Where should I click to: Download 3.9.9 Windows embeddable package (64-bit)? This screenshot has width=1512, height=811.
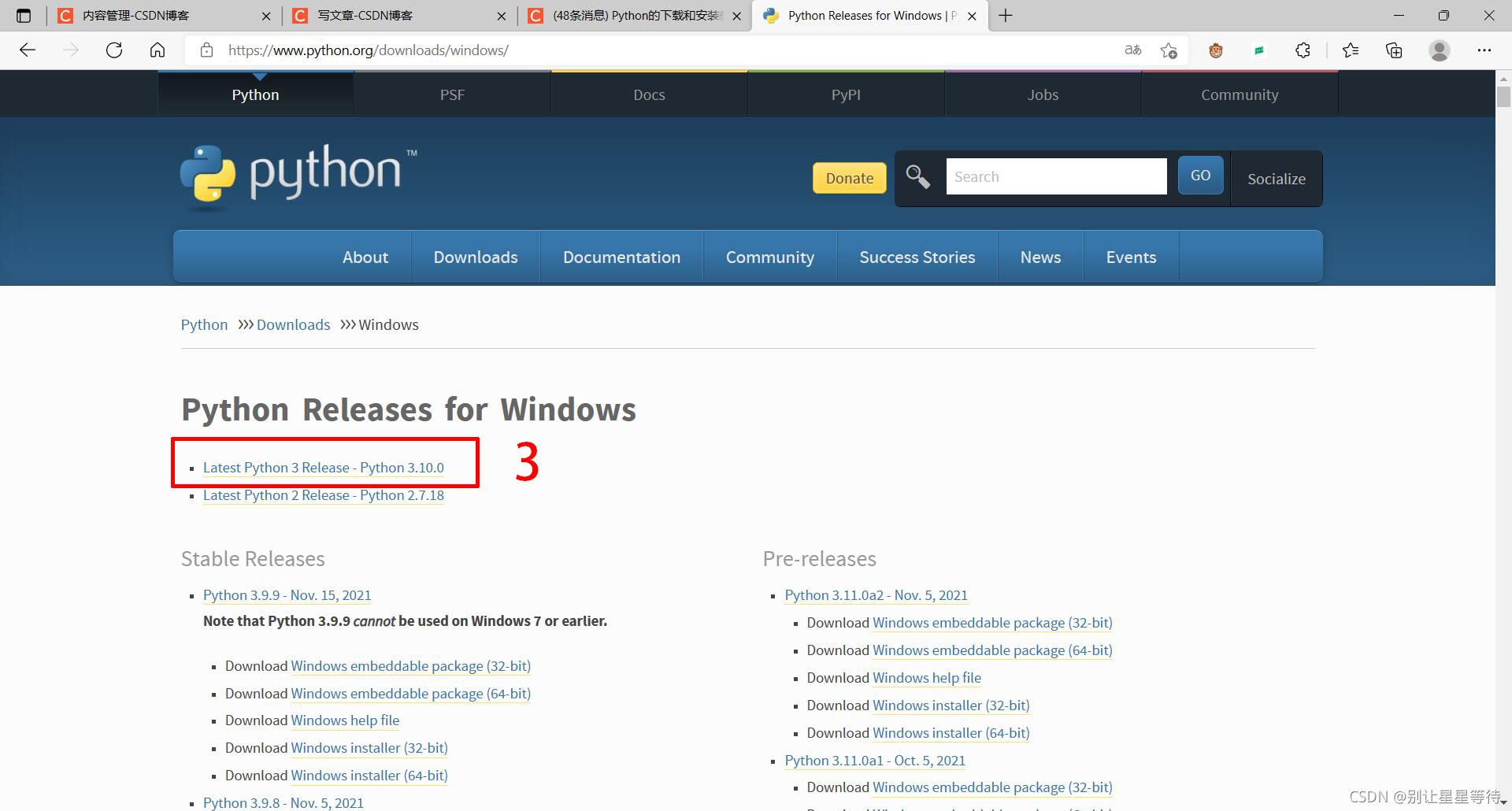coord(411,694)
